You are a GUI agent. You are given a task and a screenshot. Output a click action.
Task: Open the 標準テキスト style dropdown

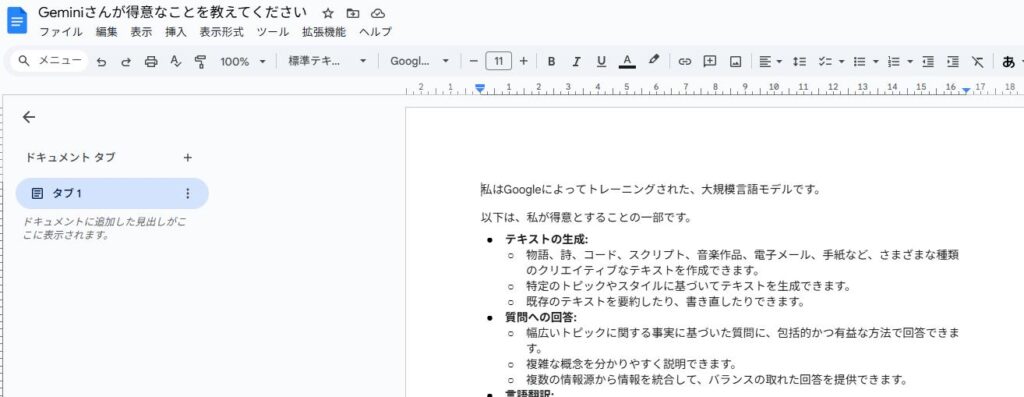[x=327, y=61]
